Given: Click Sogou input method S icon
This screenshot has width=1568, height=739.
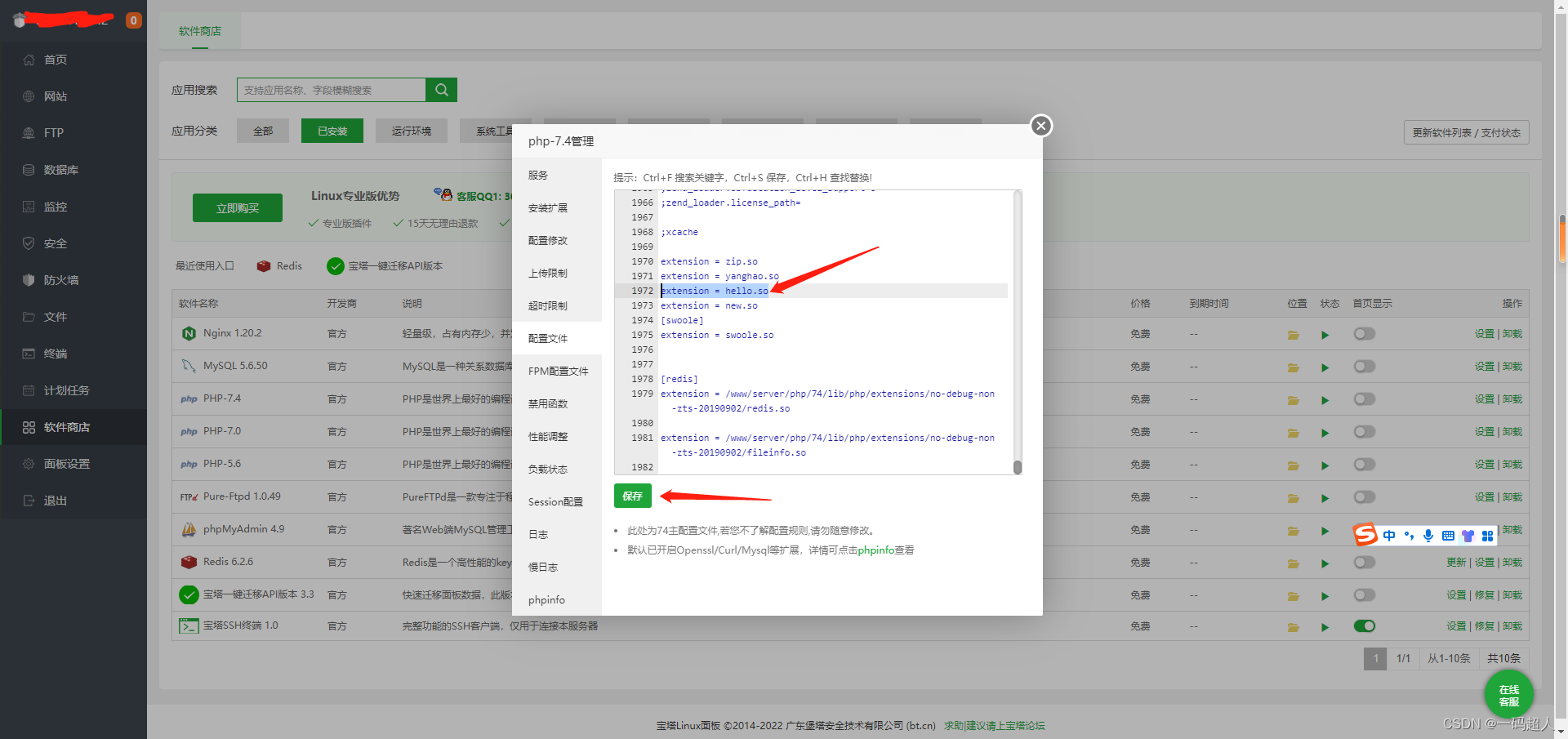Looking at the screenshot, I should 1365,535.
